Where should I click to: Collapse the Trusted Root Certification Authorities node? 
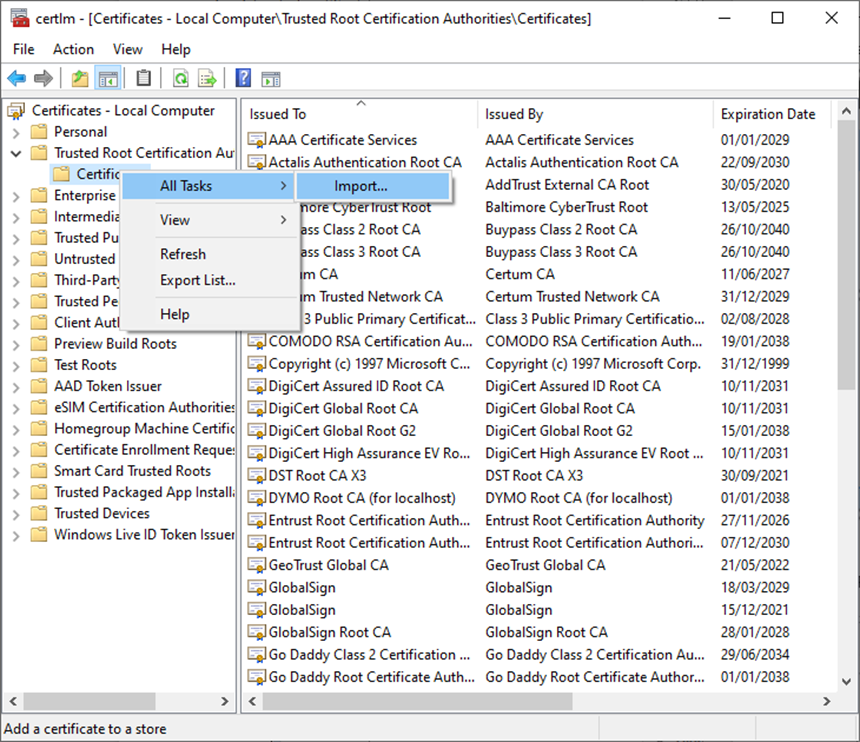pos(16,154)
